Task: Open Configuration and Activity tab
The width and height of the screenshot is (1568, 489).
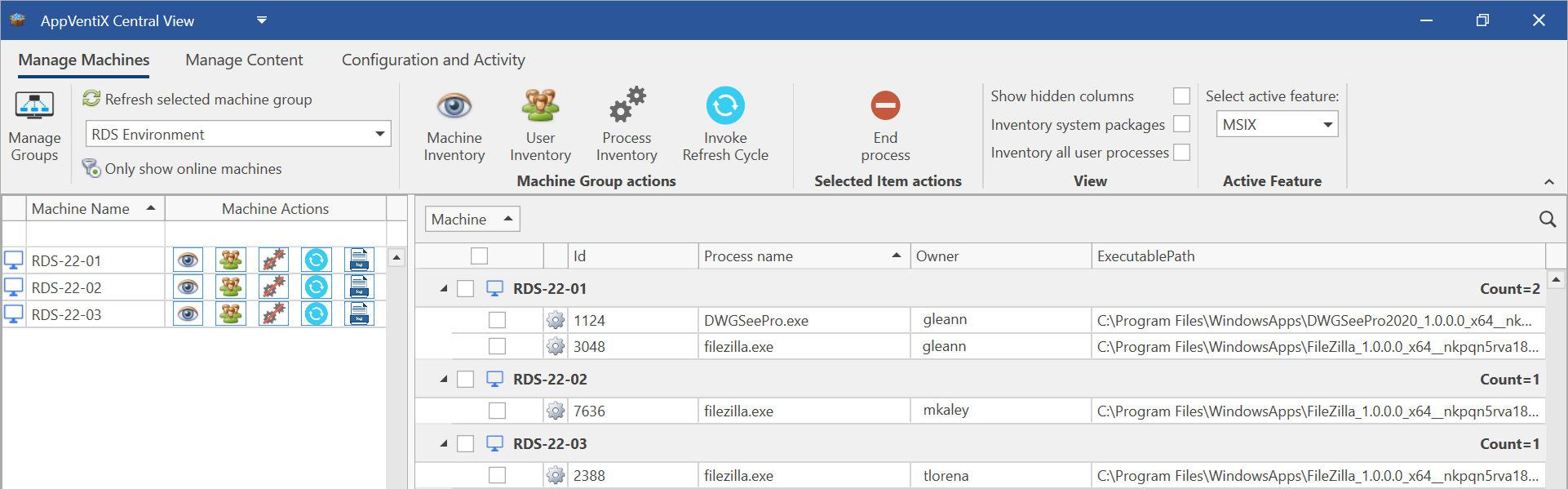Action: [433, 60]
